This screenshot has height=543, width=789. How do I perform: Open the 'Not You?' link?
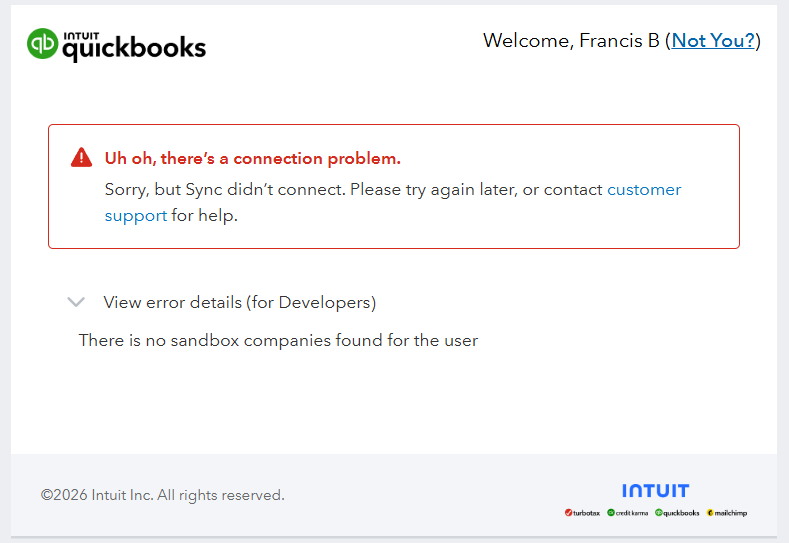click(x=713, y=41)
